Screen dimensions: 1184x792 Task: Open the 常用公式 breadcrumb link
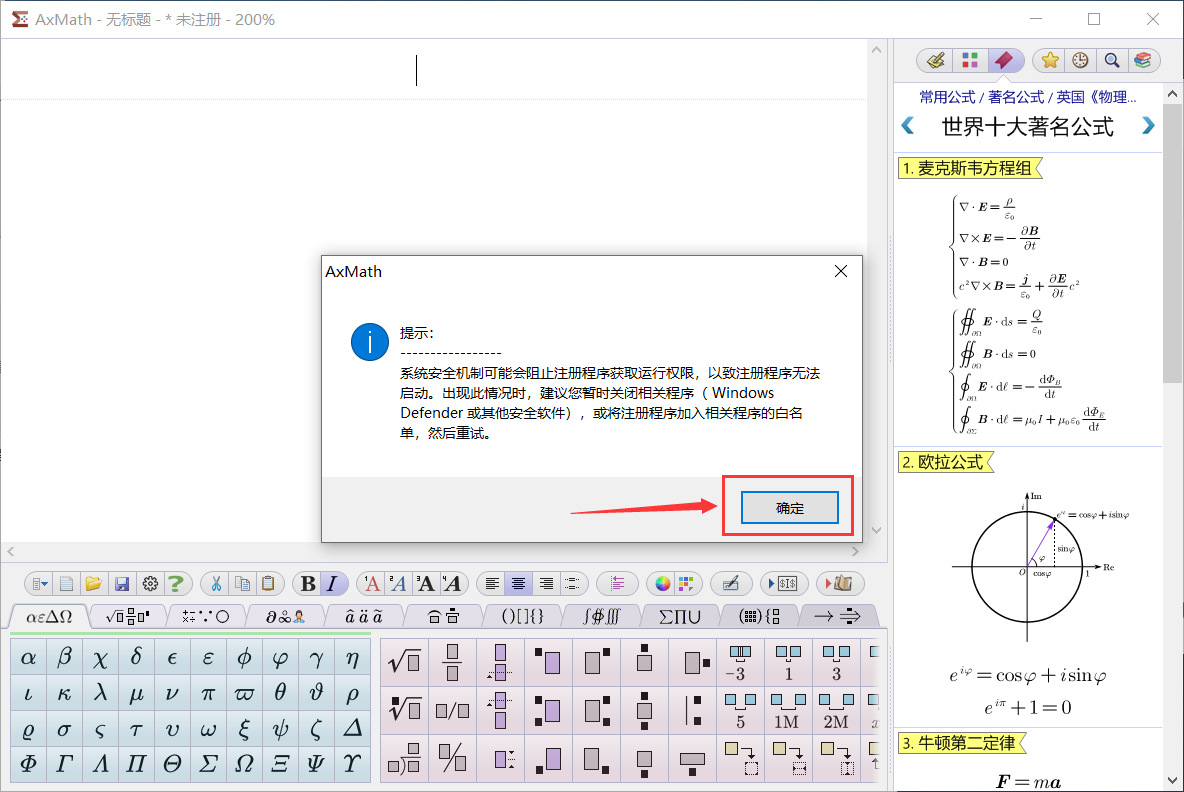click(x=946, y=97)
